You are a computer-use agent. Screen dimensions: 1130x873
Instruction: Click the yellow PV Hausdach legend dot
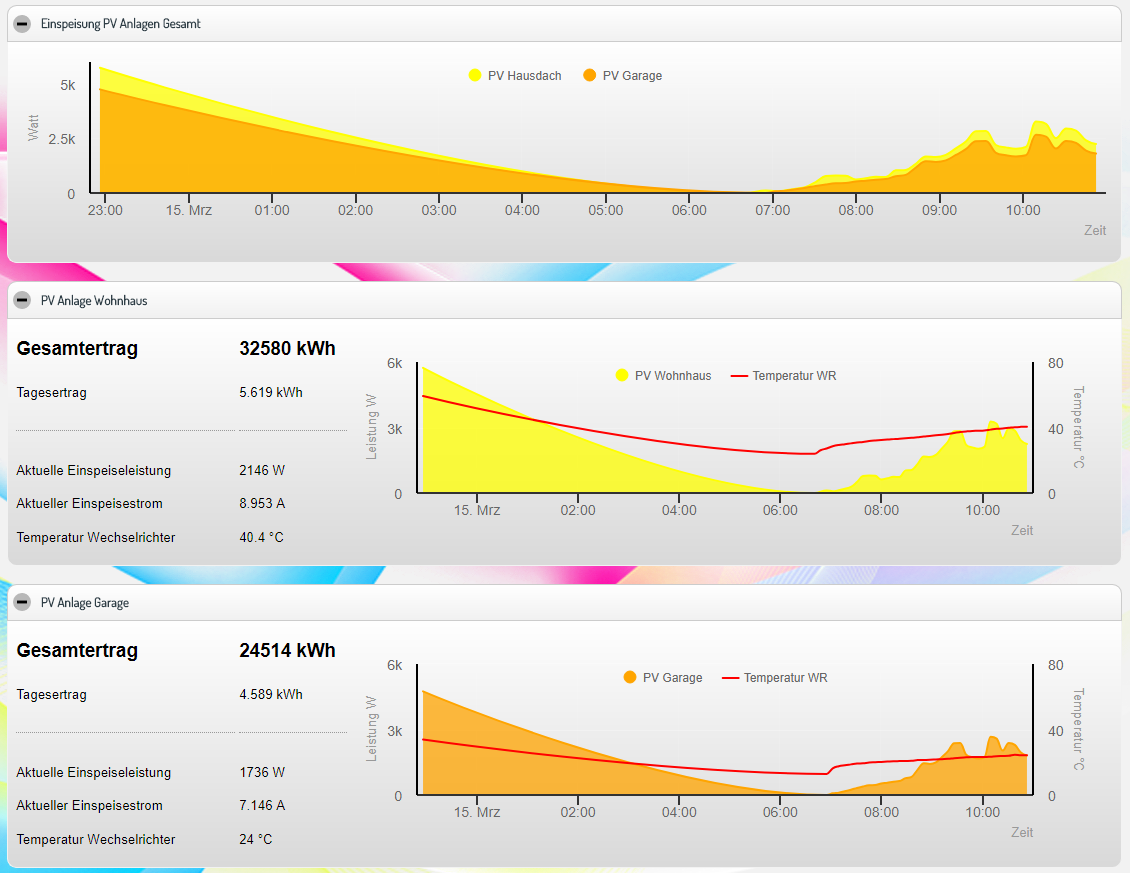[475, 75]
